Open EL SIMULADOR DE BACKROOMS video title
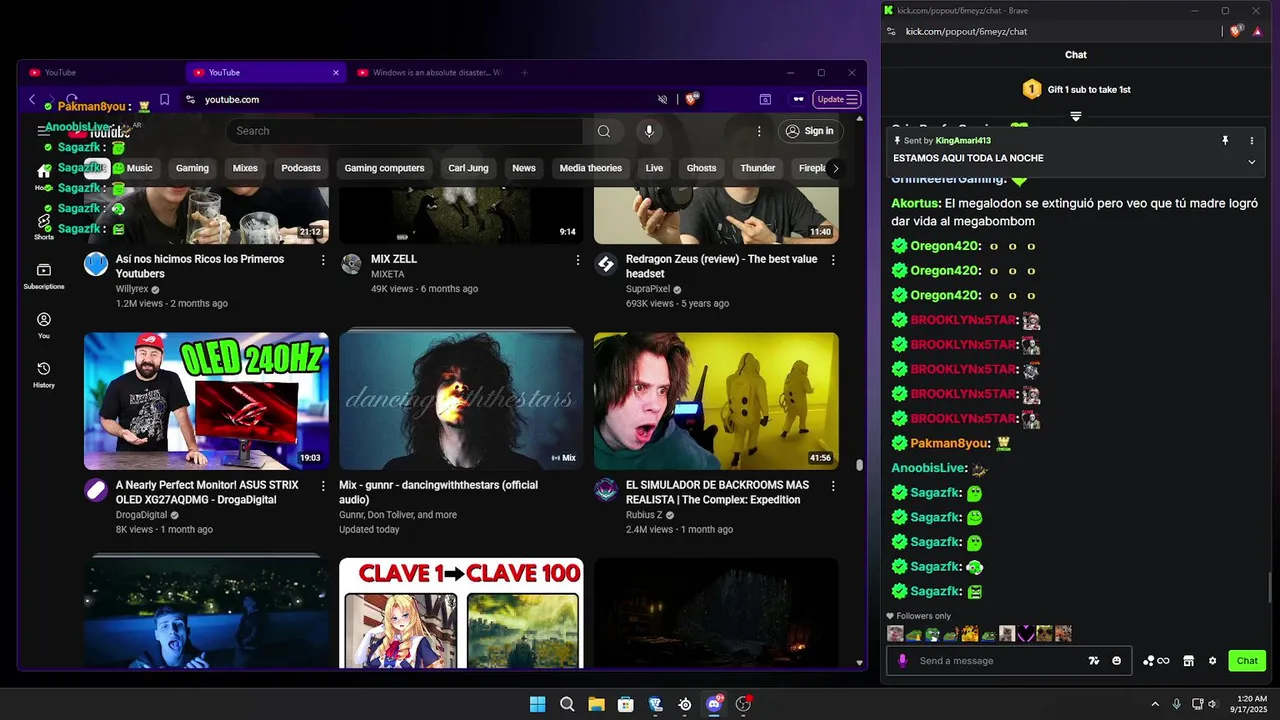Viewport: 1280px width, 720px height. pyautogui.click(x=717, y=492)
